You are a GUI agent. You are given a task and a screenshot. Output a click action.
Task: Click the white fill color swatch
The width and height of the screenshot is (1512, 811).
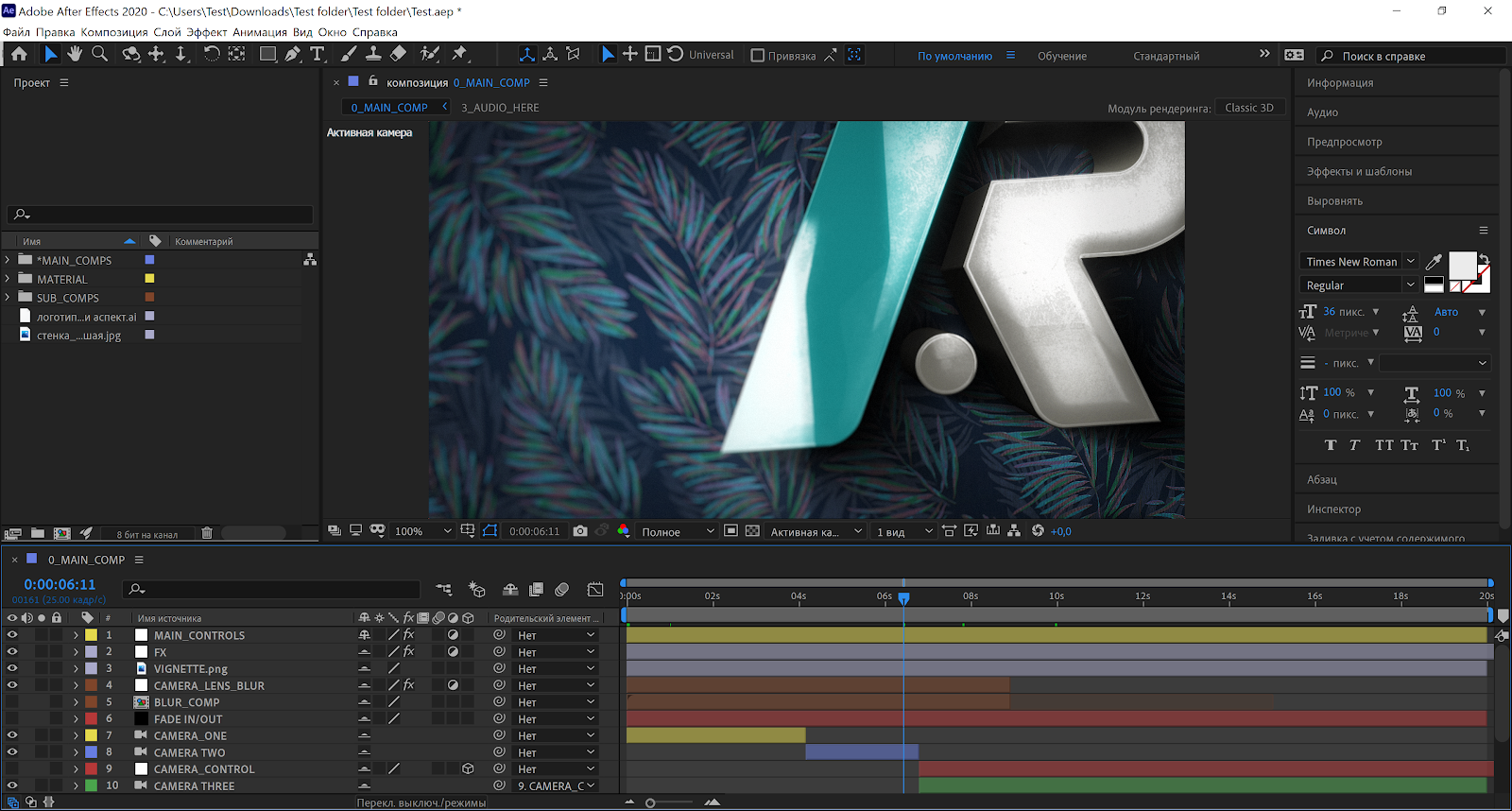[x=1462, y=266]
